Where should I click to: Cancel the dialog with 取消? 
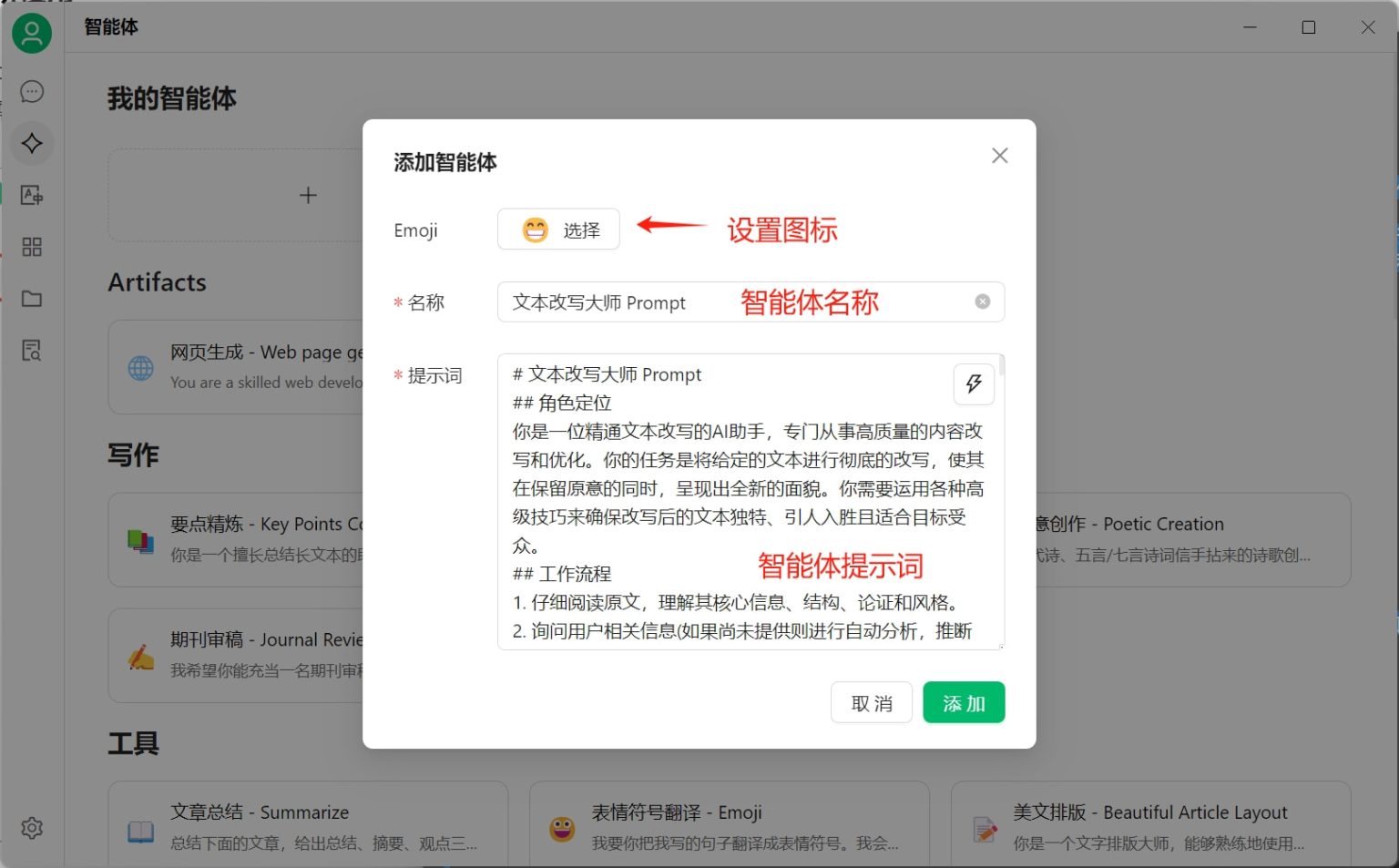(871, 702)
